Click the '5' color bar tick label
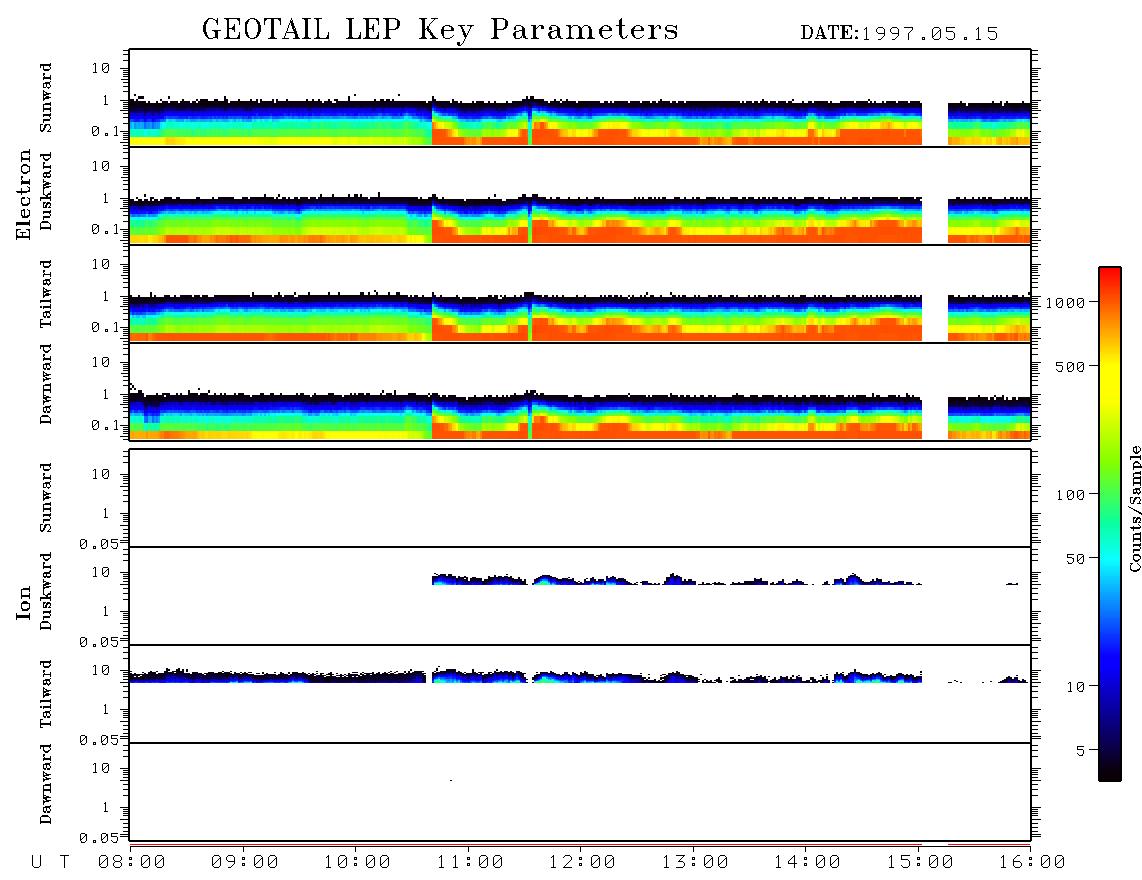The width and height of the screenshot is (1142, 880). pos(1081,751)
